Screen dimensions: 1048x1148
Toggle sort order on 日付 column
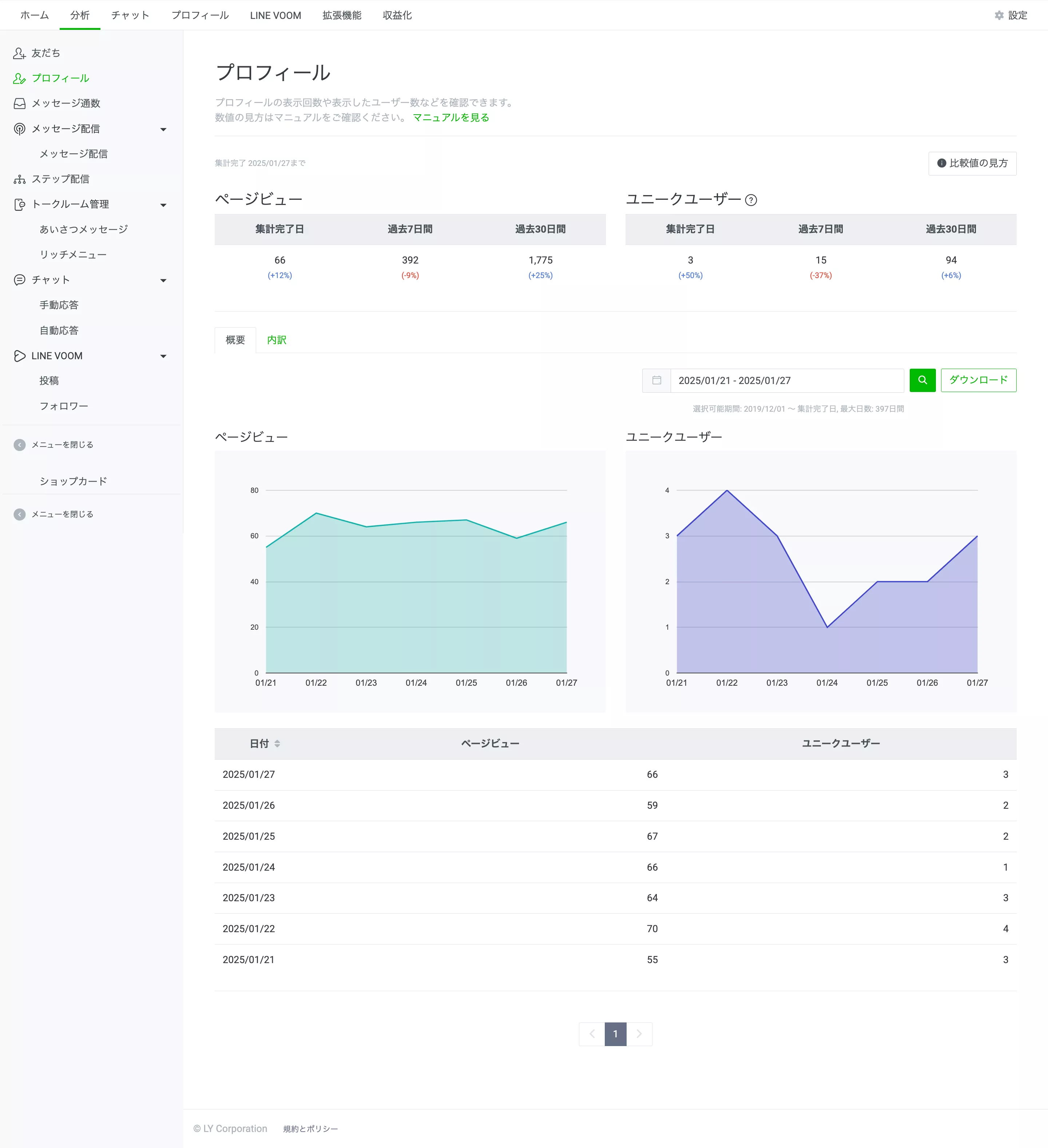[x=277, y=744]
